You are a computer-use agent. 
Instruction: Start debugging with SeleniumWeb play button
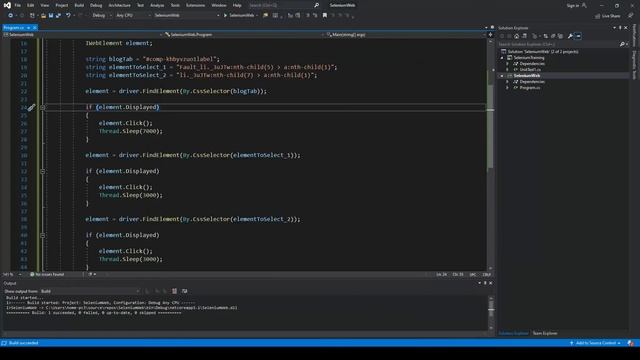pos(239,16)
